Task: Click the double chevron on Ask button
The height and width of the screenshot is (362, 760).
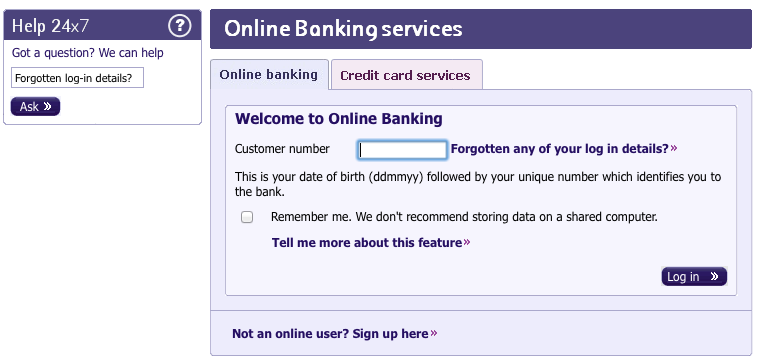Action: (x=47, y=107)
